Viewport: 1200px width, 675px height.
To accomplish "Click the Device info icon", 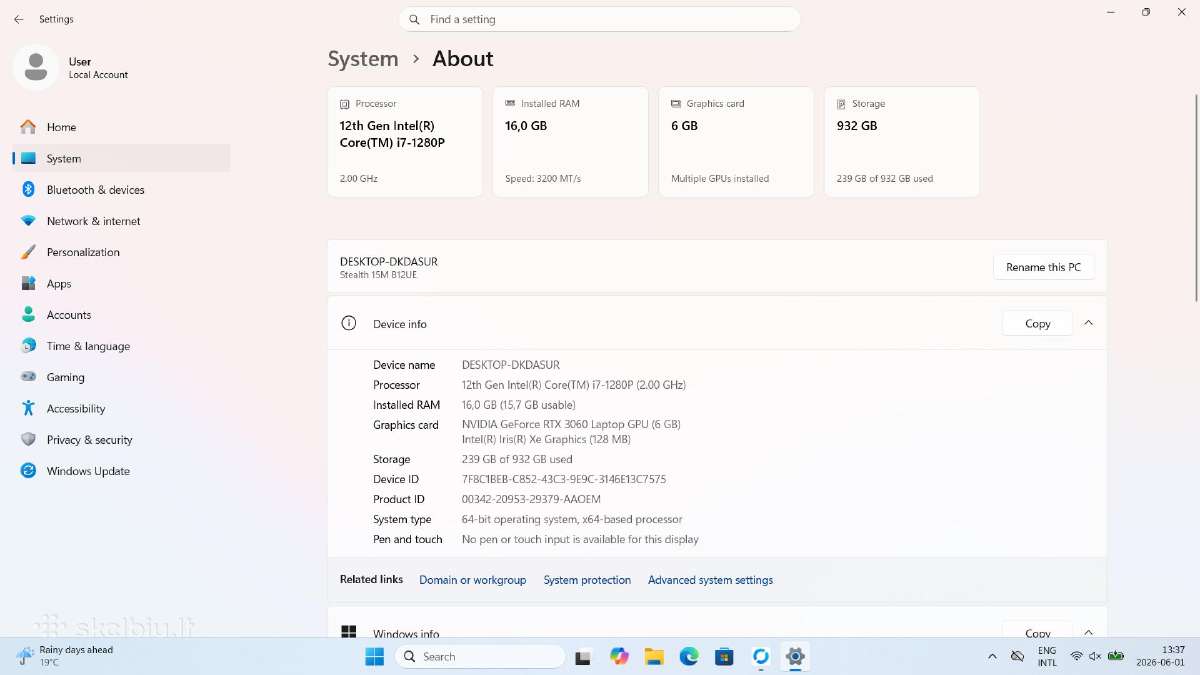I will 349,323.
